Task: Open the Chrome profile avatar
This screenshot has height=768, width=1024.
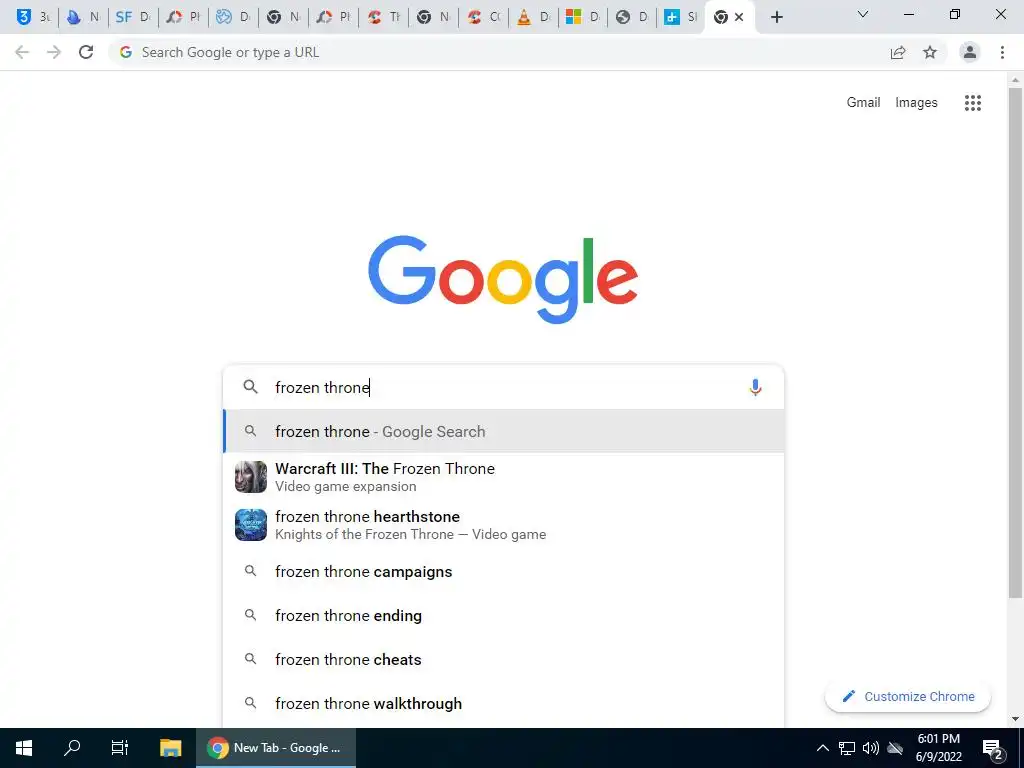Action: [x=970, y=52]
